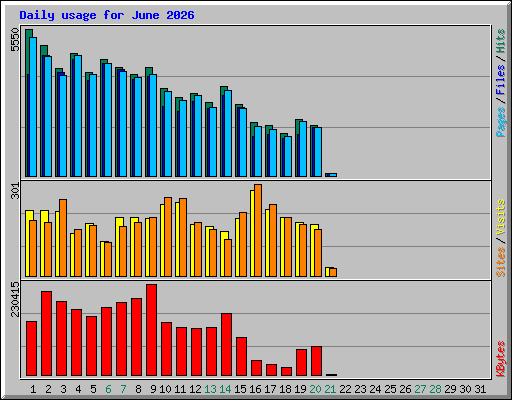The height and width of the screenshot is (400, 512).
Task: Click the 301 visits axis value
Action: 15,191
